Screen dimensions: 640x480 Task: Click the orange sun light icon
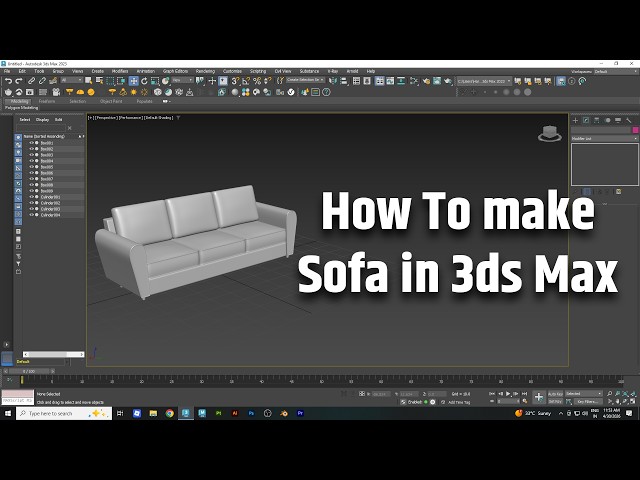pyautogui.click(x=133, y=92)
